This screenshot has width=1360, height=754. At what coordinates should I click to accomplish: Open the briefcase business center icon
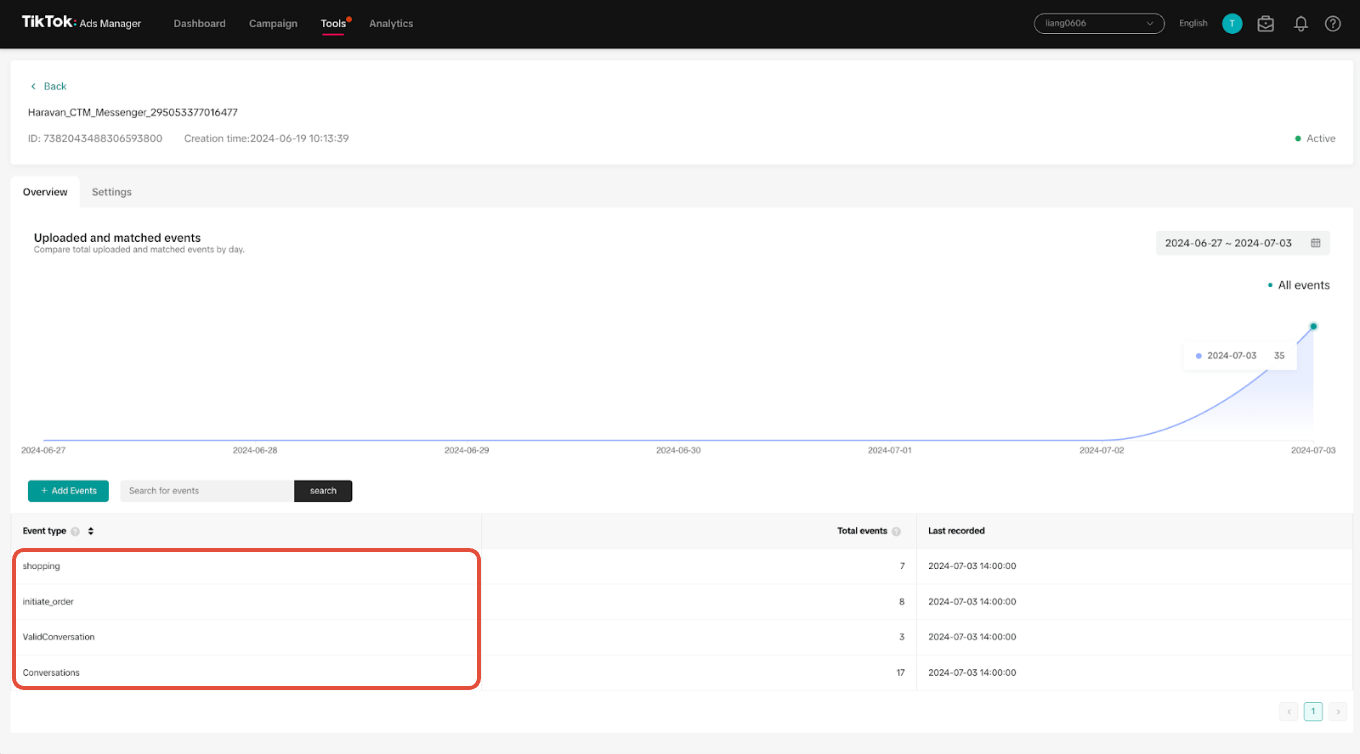coord(1266,23)
